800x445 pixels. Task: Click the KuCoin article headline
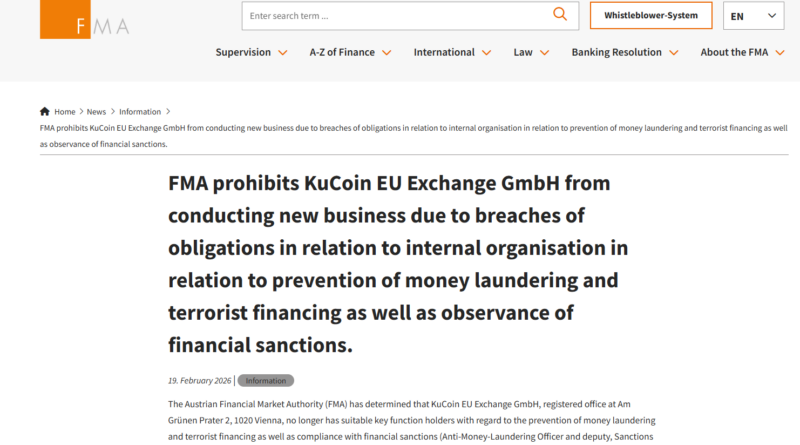click(x=398, y=265)
